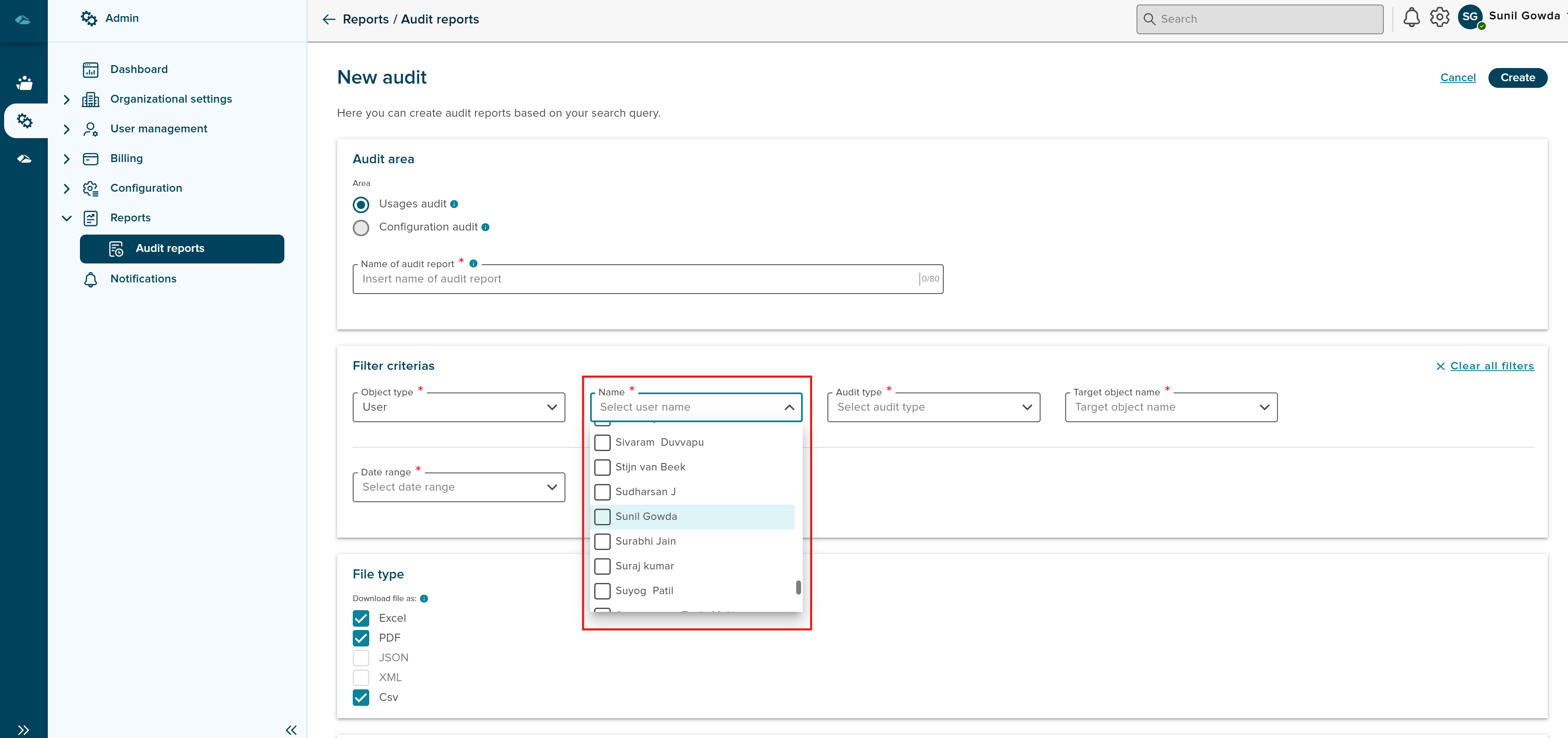Open the Date range dropdown
1568x738 pixels.
[x=458, y=487]
